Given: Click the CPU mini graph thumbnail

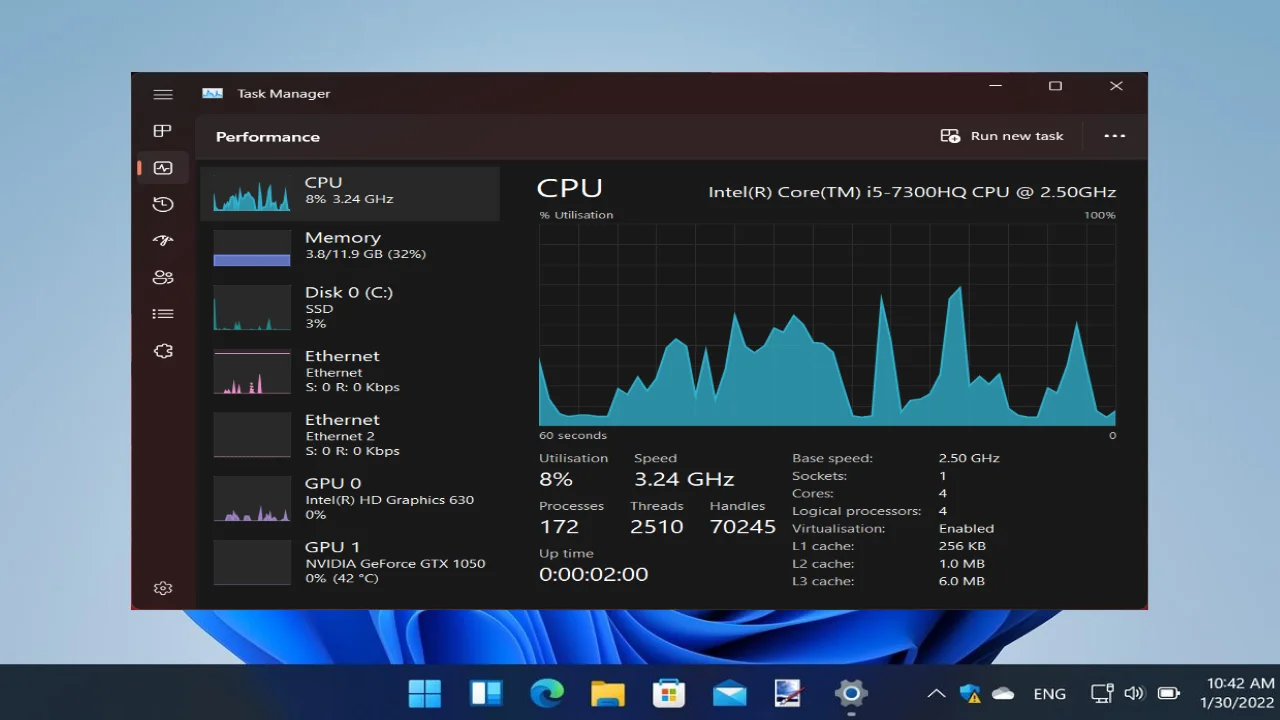Looking at the screenshot, I should coord(252,193).
